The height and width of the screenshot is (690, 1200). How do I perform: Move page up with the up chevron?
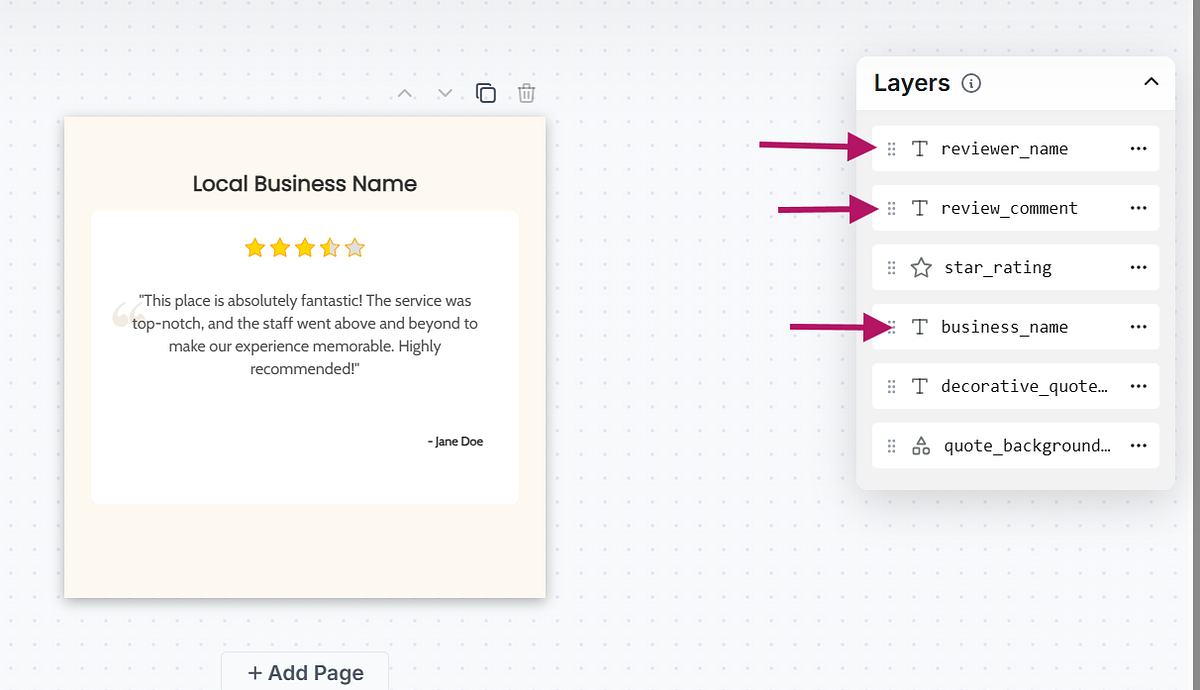405,93
